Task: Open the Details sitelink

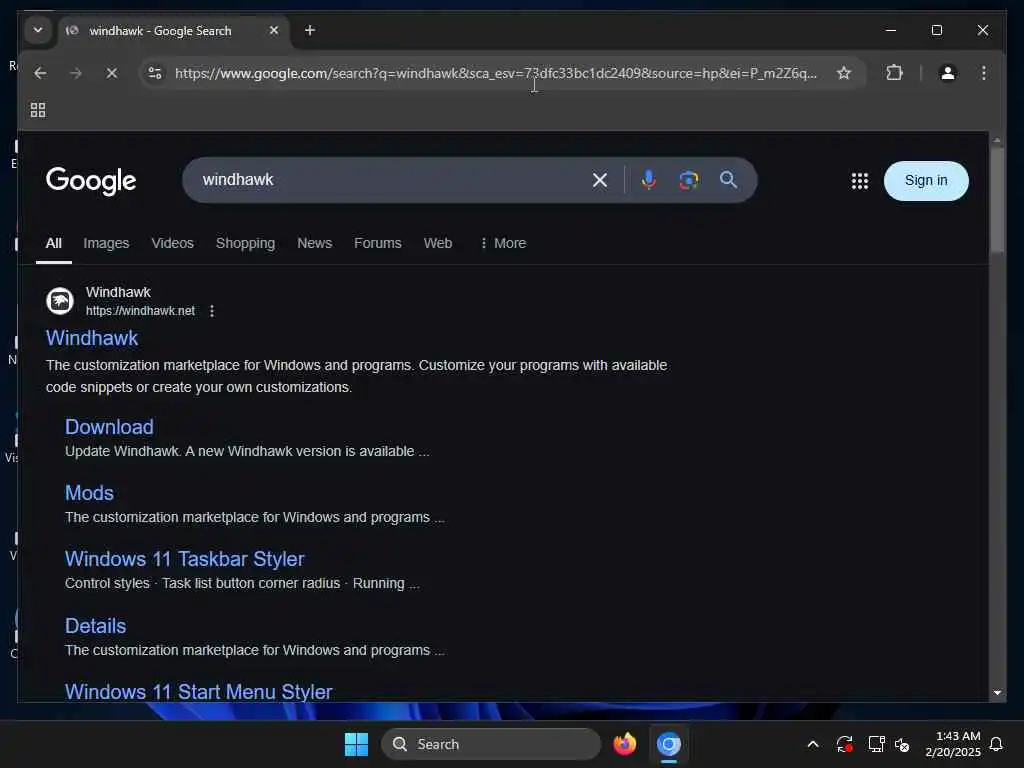Action: click(95, 626)
